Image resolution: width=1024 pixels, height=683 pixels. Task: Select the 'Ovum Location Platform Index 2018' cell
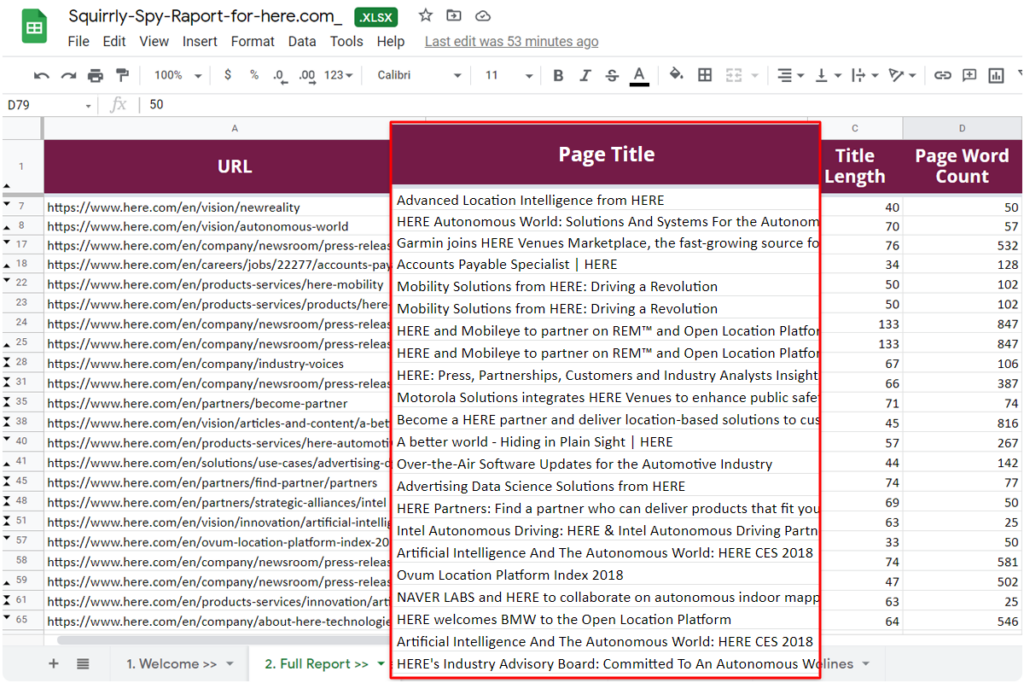[605, 575]
